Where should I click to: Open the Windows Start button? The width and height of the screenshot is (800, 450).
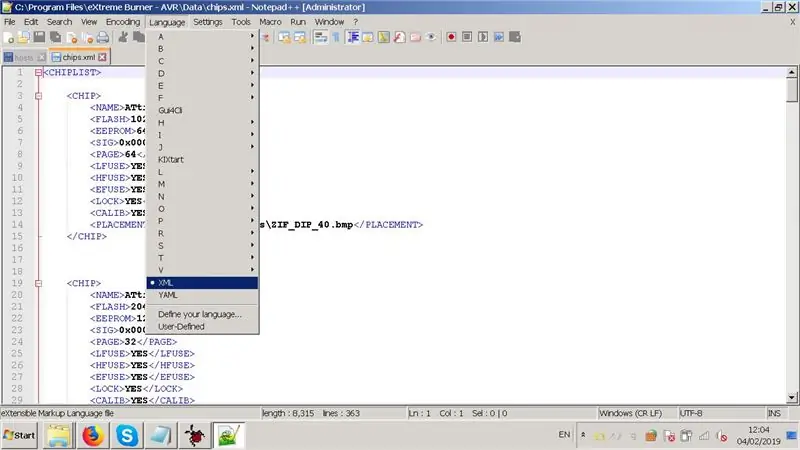pos(19,435)
